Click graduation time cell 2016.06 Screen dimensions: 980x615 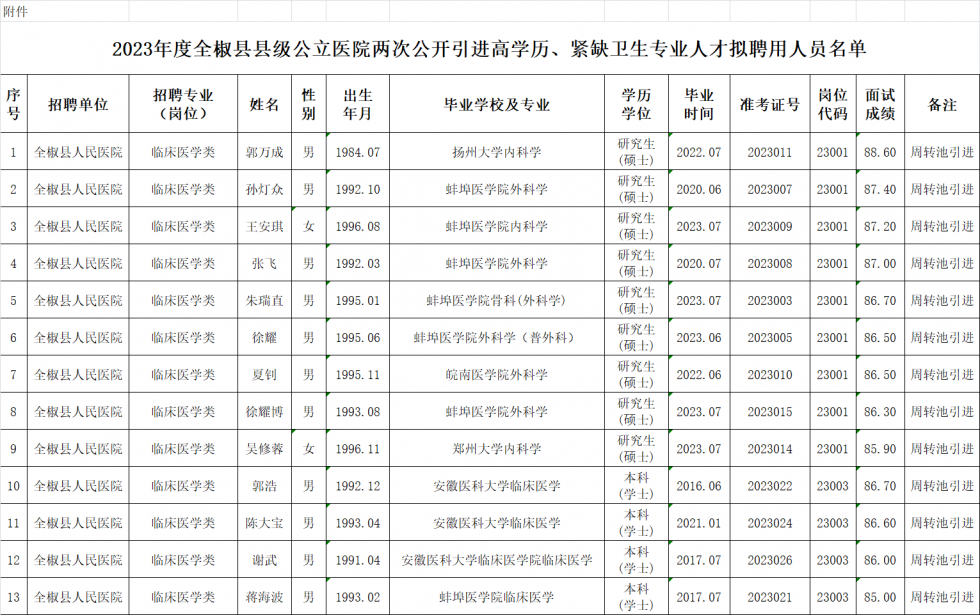coord(699,486)
